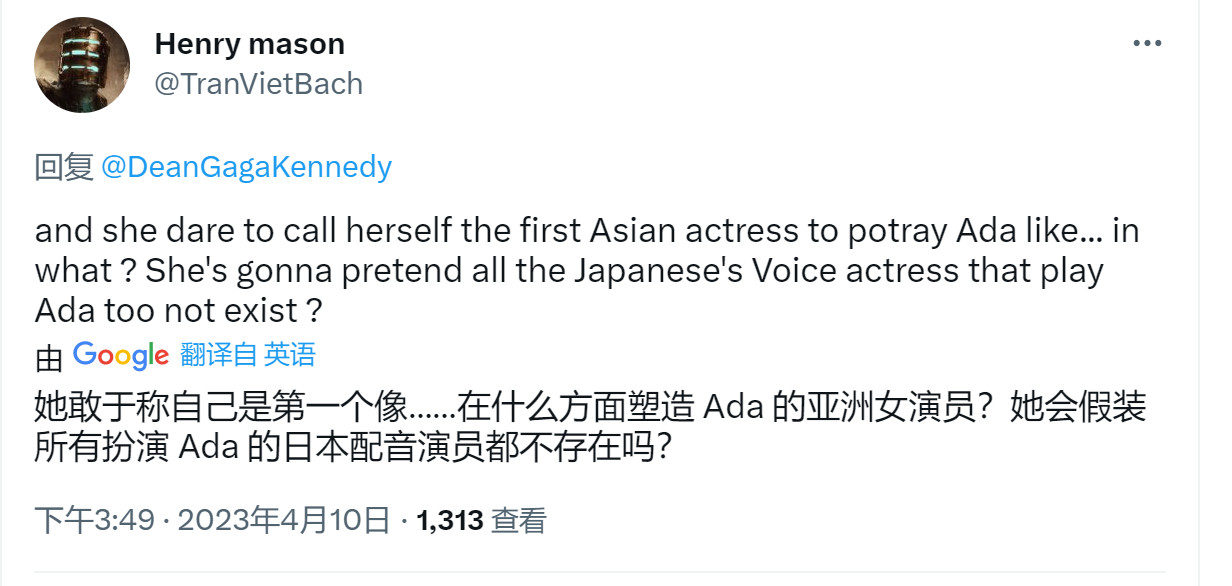Viewport: 1232px width, 586px height.
Task: Open the Henry mason display name
Action: coord(250,44)
